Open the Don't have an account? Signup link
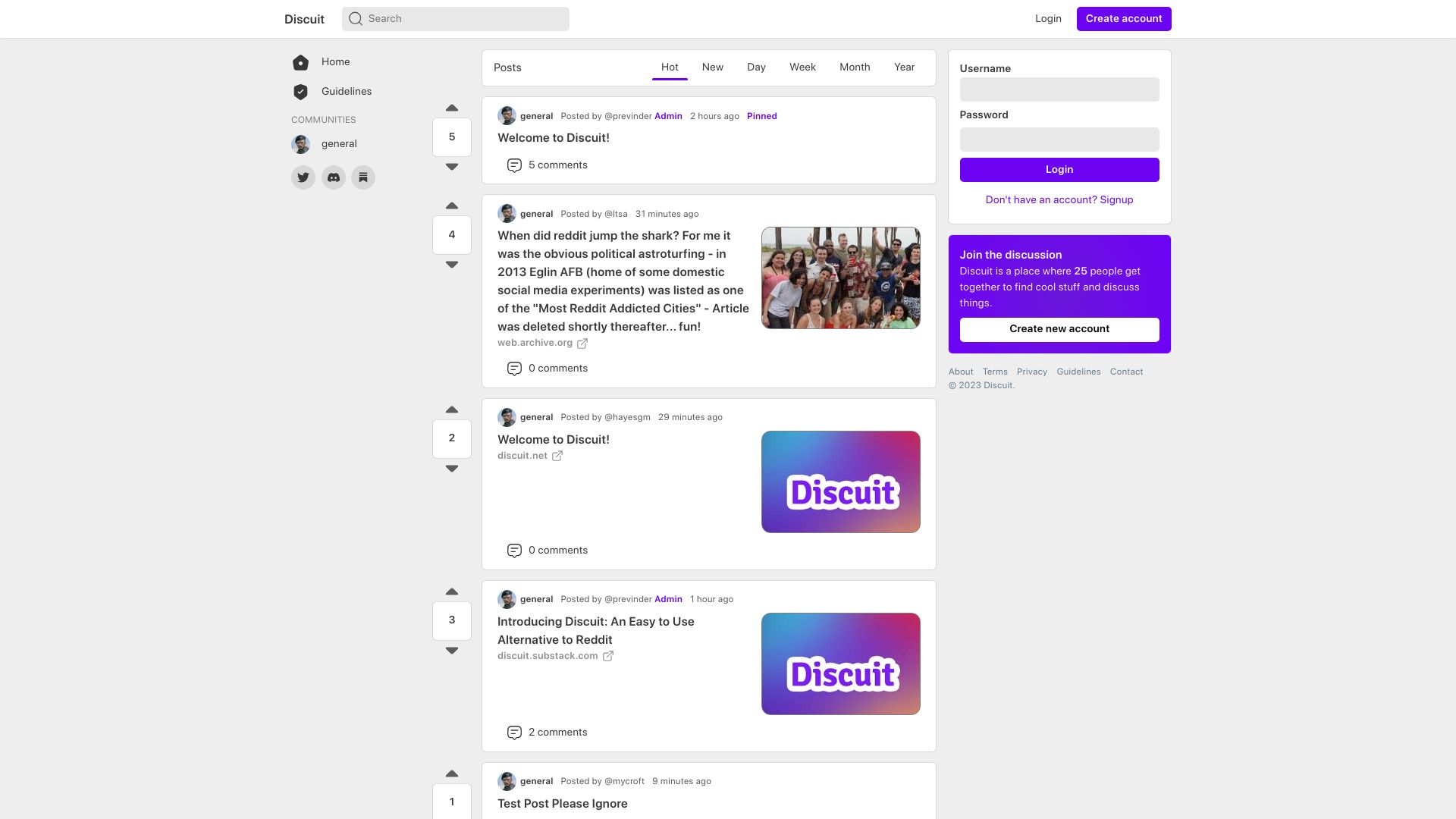This screenshot has height=819, width=1456. click(1059, 200)
